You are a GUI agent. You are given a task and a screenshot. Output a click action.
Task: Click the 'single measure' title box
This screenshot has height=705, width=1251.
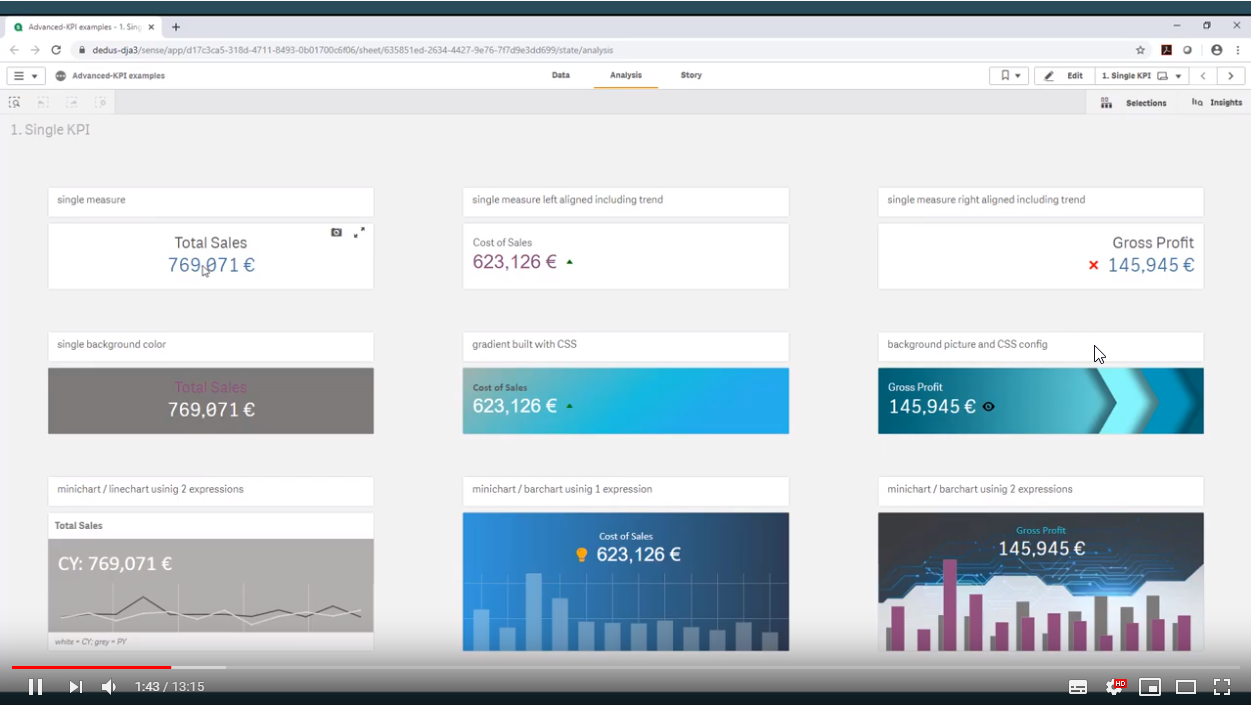[211, 201]
